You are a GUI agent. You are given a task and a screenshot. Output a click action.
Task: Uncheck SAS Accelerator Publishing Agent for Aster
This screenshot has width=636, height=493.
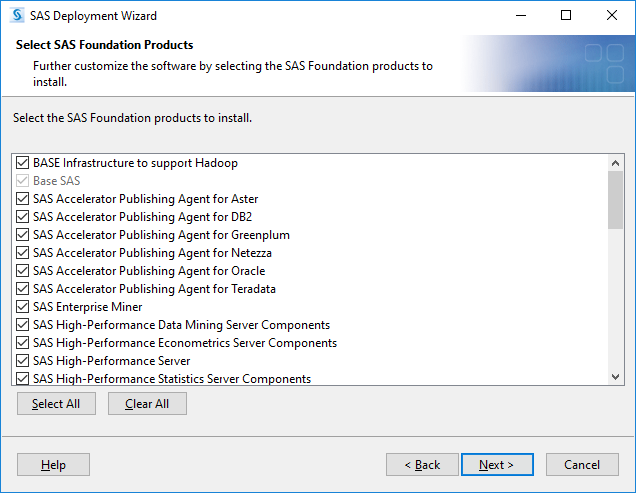(22, 199)
